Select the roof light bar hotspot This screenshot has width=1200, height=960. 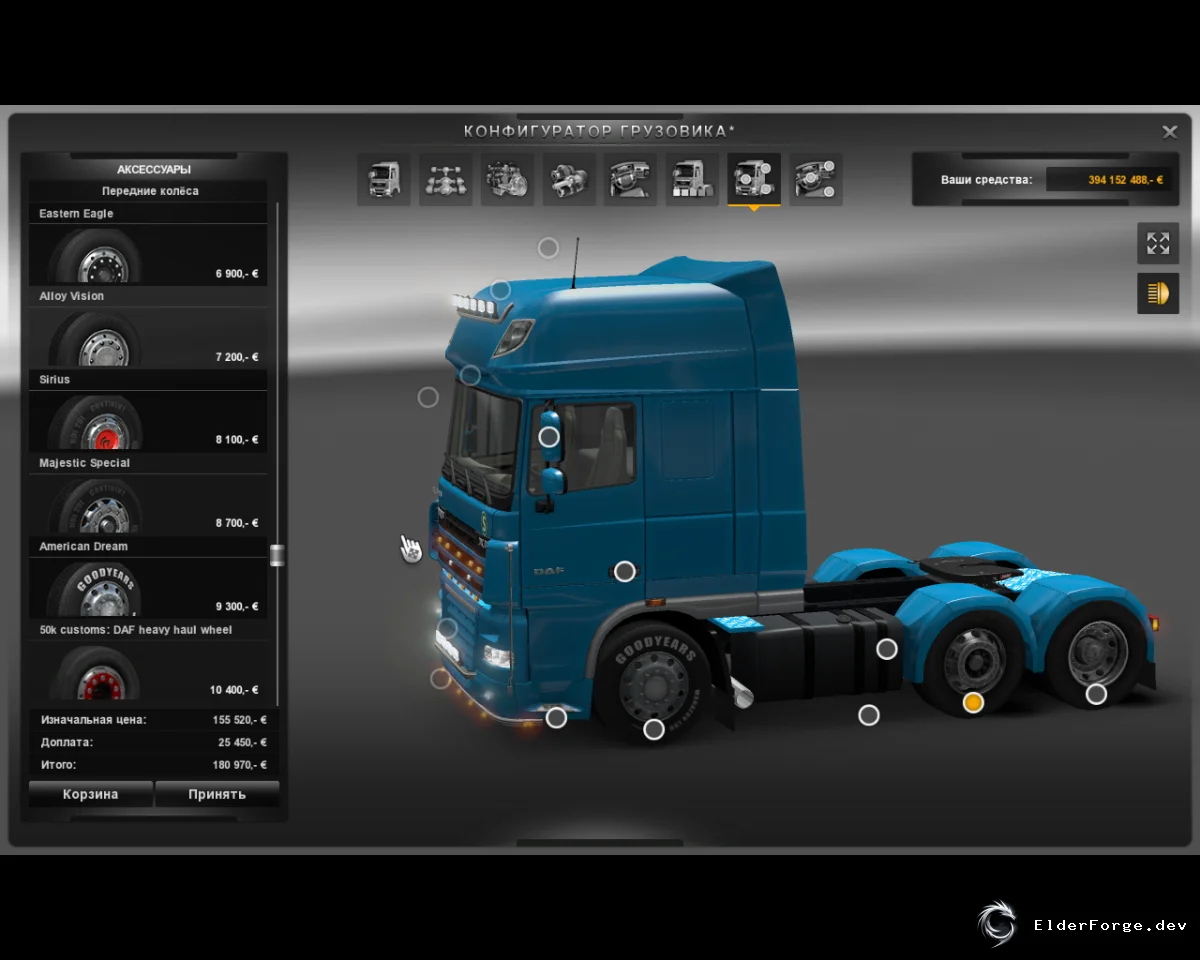(x=501, y=290)
